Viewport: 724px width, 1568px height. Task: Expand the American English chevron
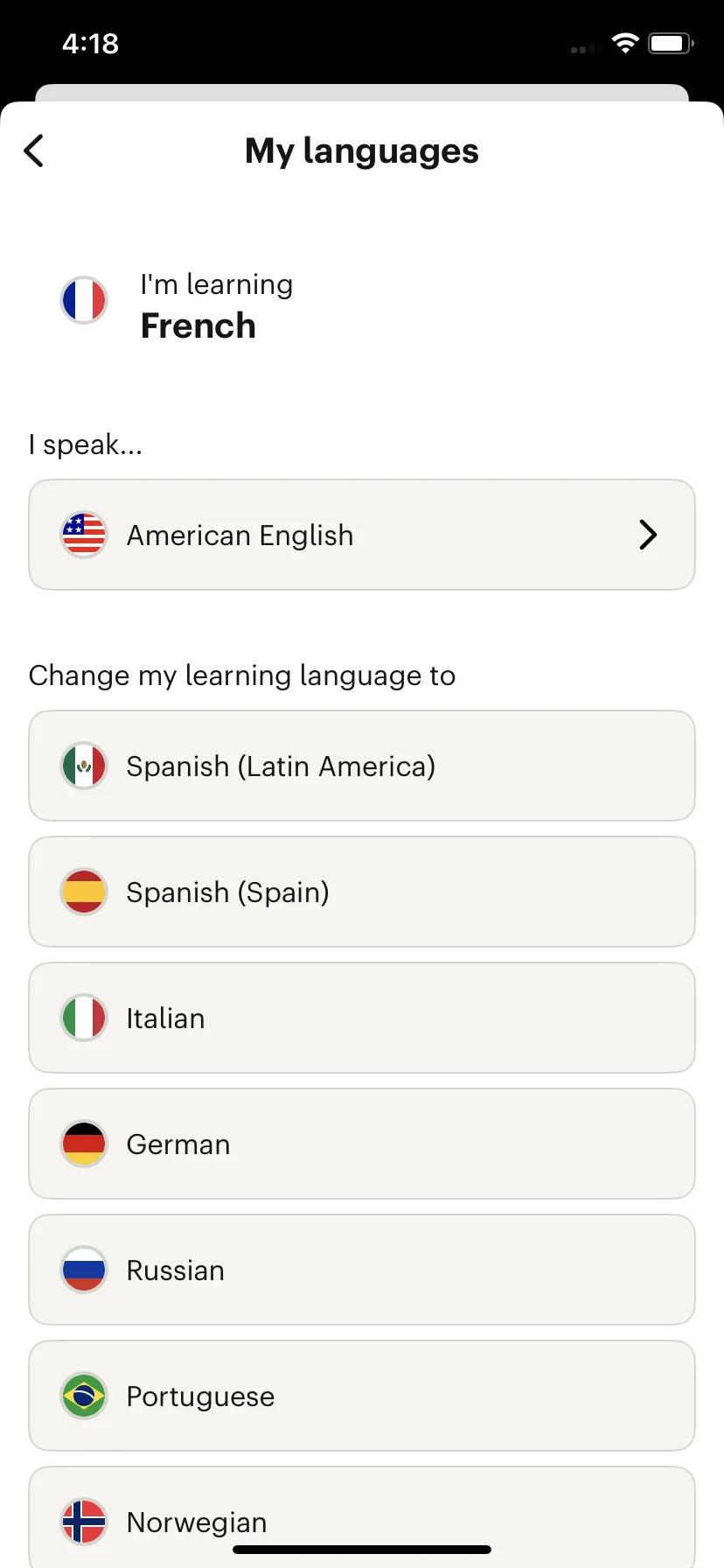(x=648, y=535)
